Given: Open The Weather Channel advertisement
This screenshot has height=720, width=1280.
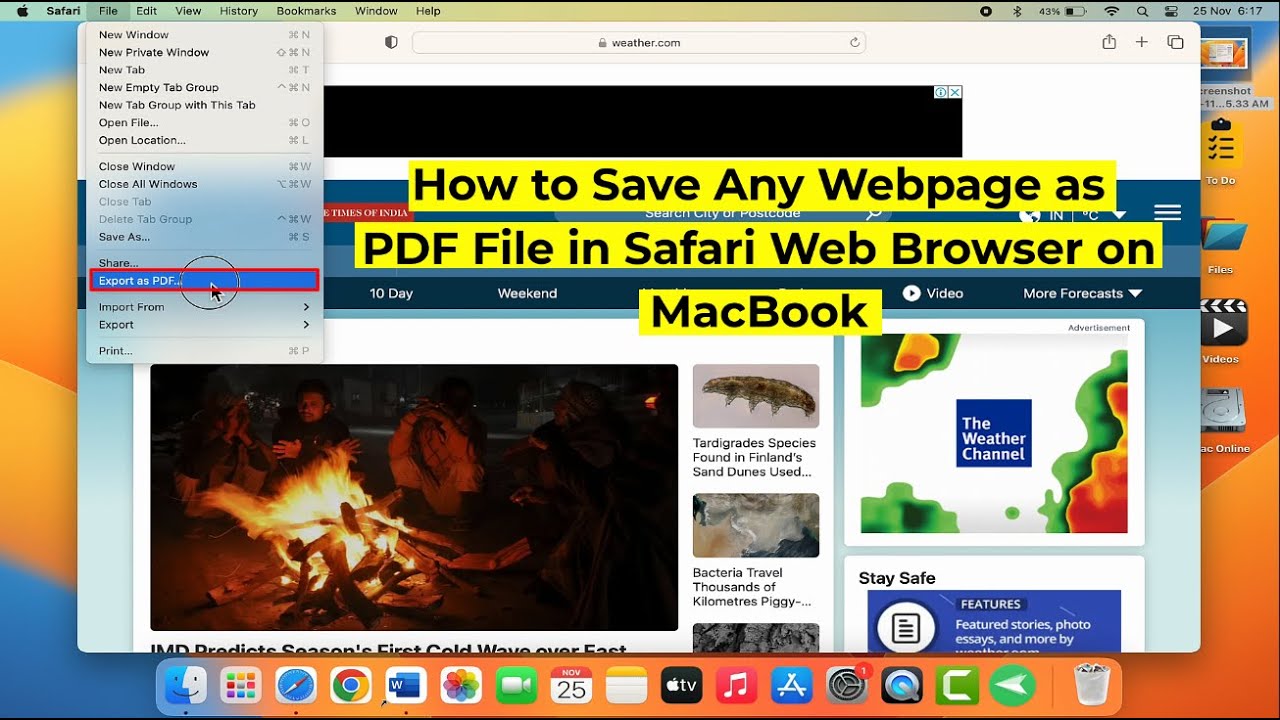Looking at the screenshot, I should tap(994, 433).
